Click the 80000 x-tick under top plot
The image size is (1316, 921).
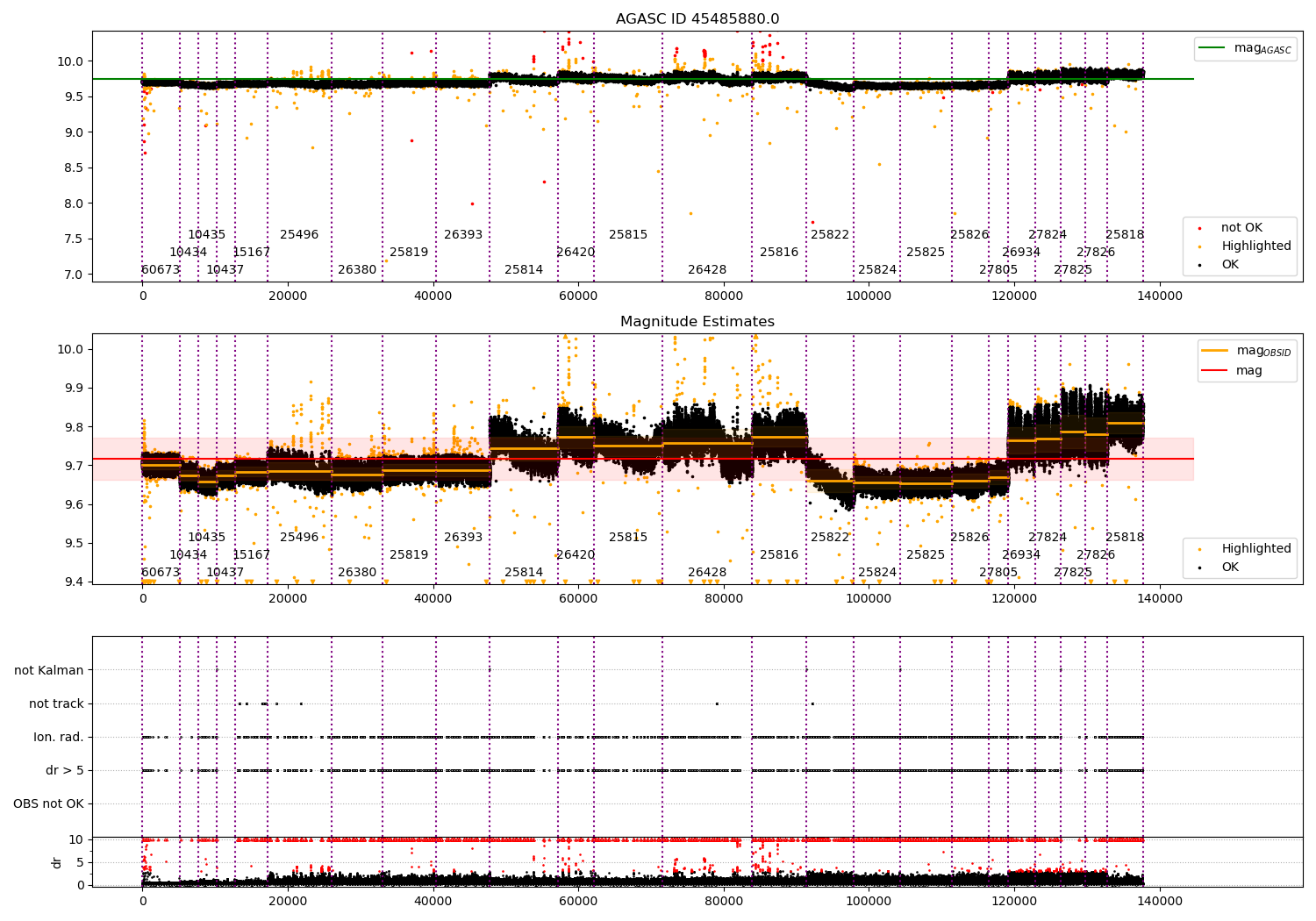pos(724,296)
